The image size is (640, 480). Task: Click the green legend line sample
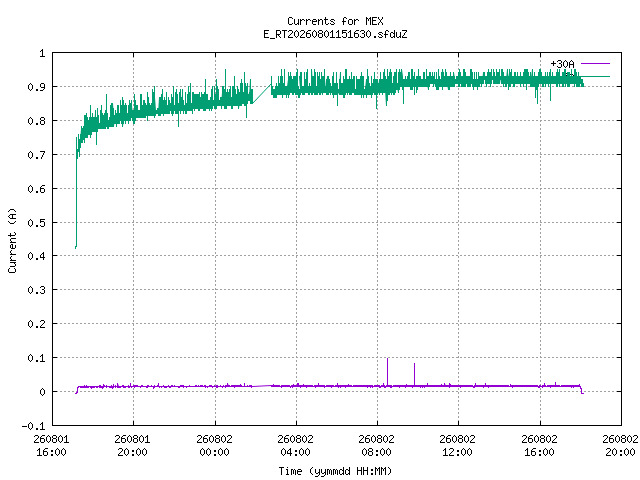pos(595,76)
